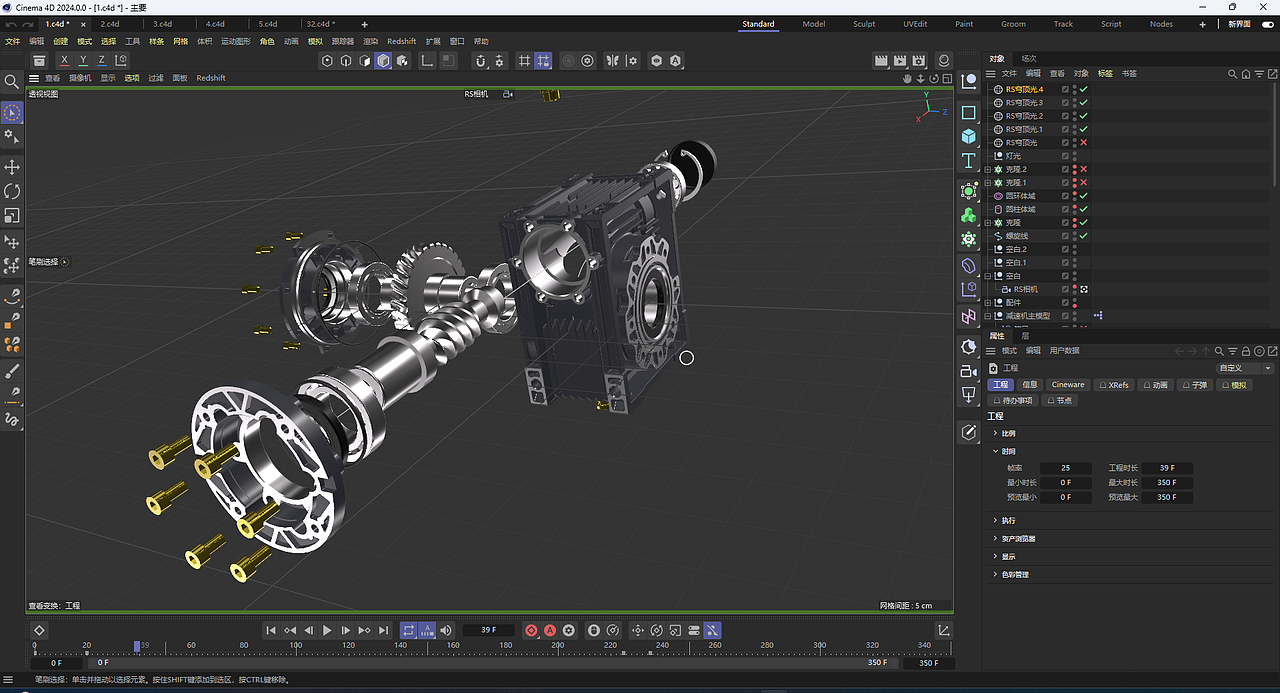1280x693 pixels.
Task: Select the MoText icon in right palette
Action: click(x=968, y=160)
